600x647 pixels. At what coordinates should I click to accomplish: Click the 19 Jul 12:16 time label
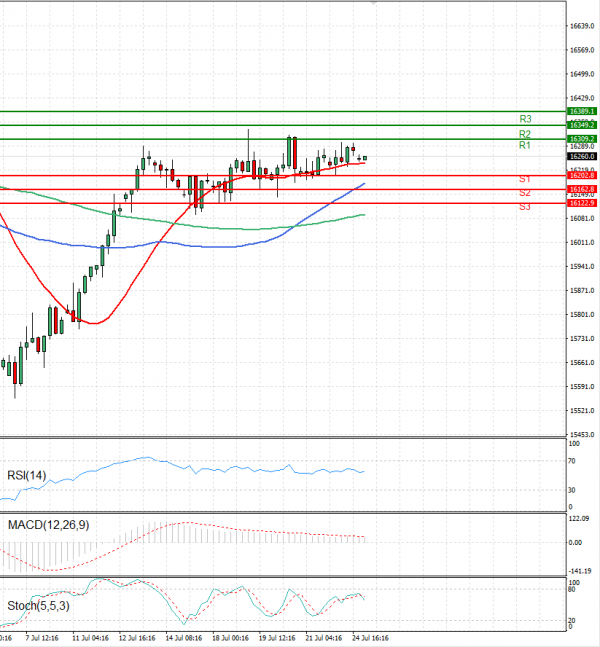pos(277,638)
